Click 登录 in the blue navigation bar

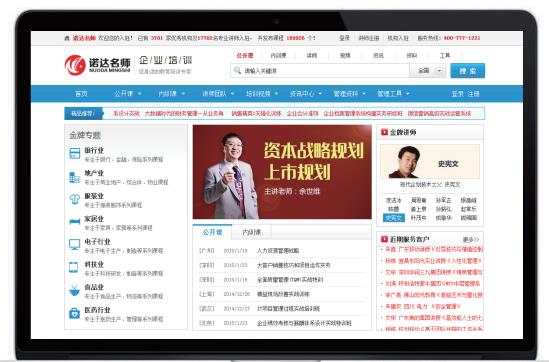click(x=457, y=94)
